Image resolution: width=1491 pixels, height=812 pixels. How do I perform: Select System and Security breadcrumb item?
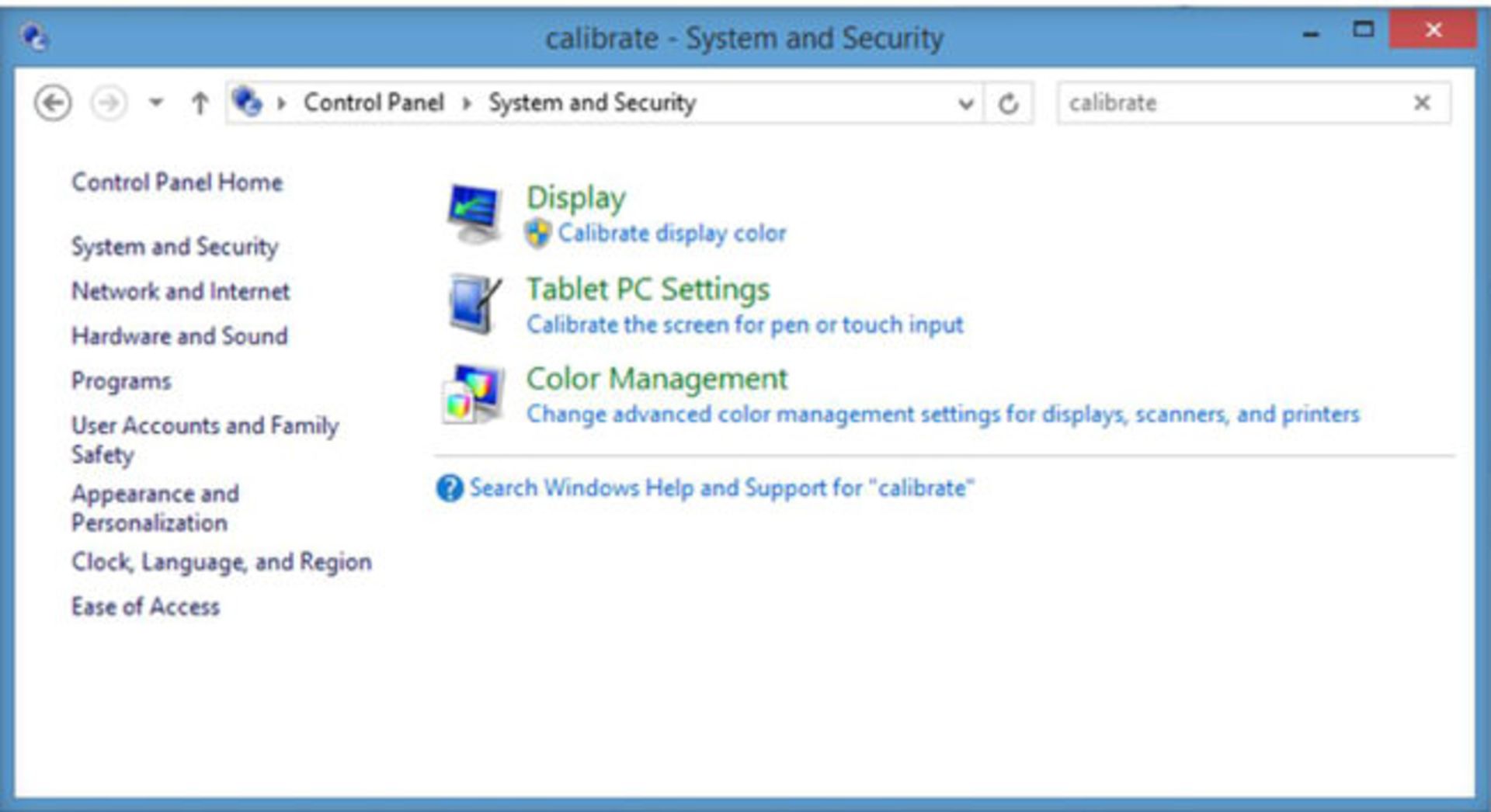coord(592,102)
